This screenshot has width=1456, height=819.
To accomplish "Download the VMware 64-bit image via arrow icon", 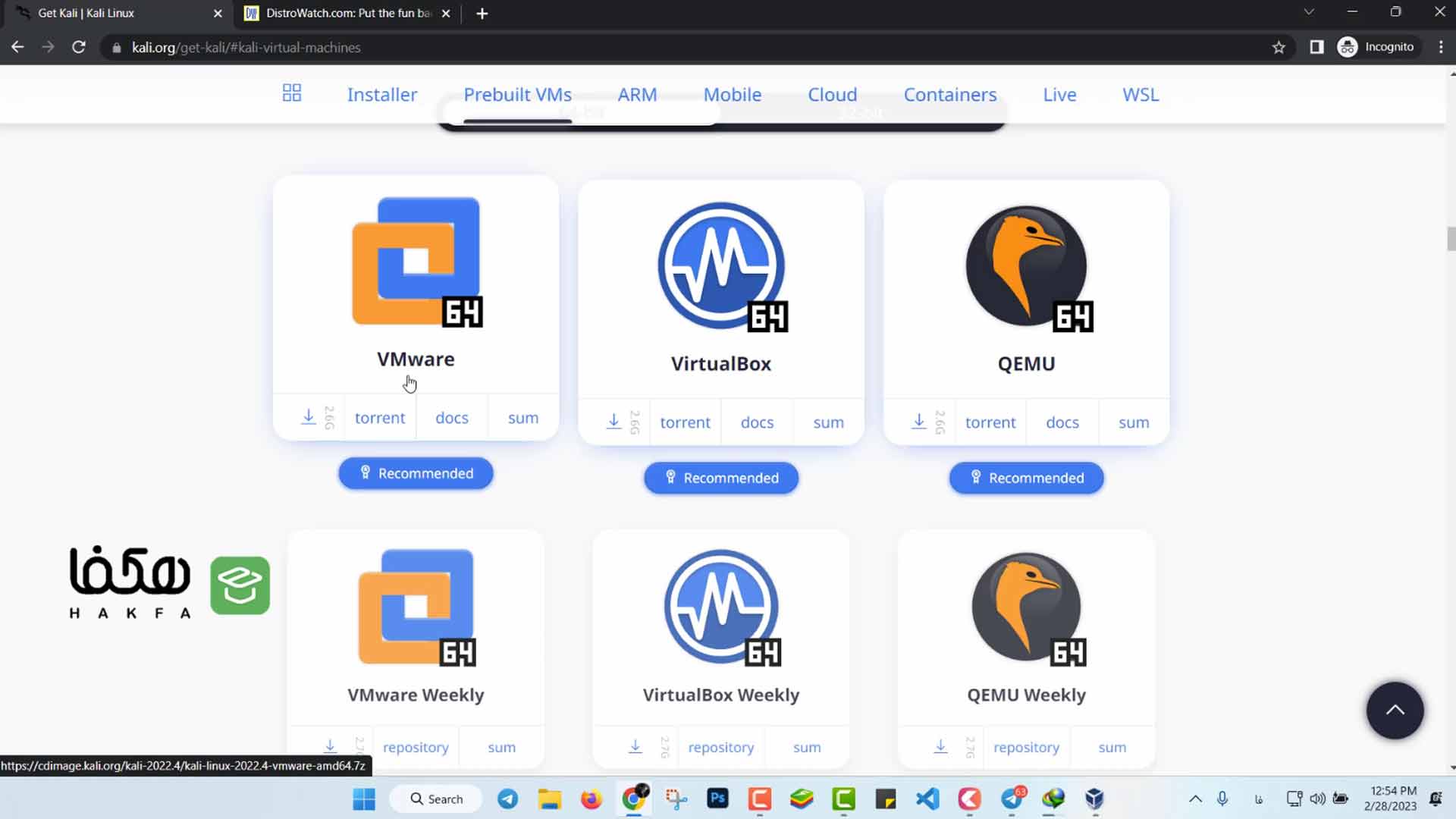I will pos(309,417).
